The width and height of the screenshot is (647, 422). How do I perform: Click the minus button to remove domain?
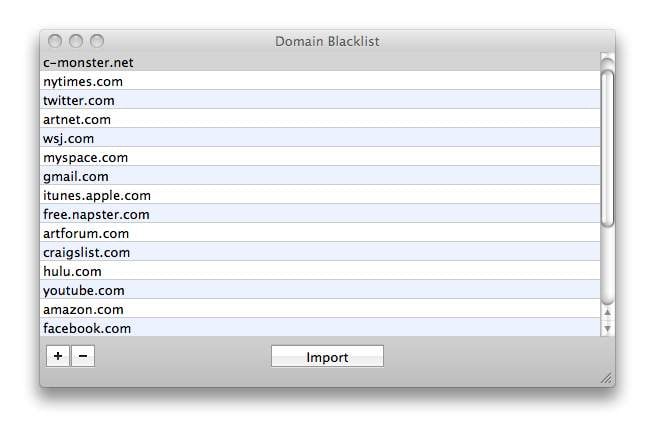coord(83,356)
